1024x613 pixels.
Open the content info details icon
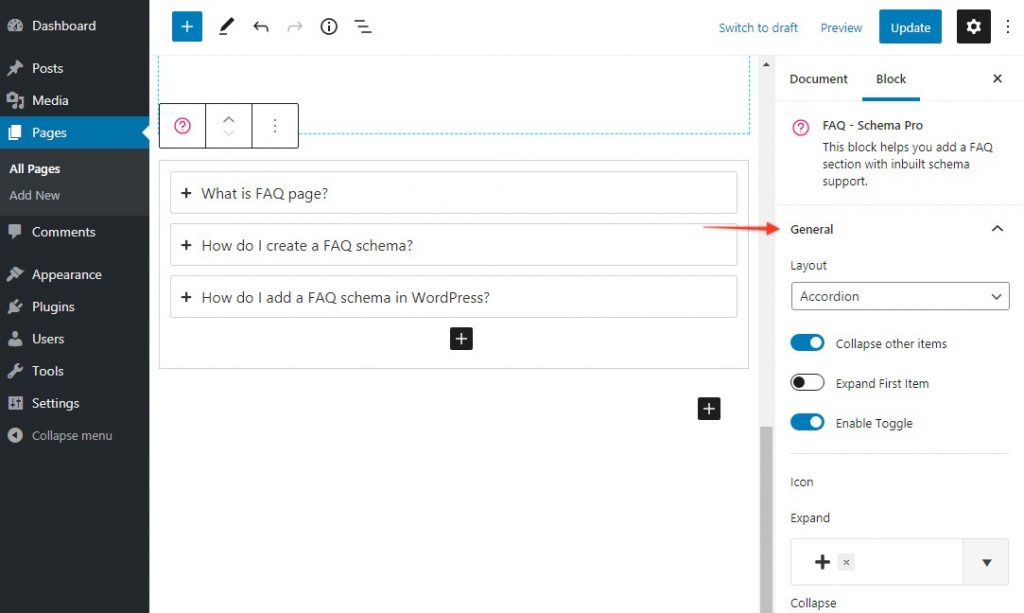(x=329, y=27)
